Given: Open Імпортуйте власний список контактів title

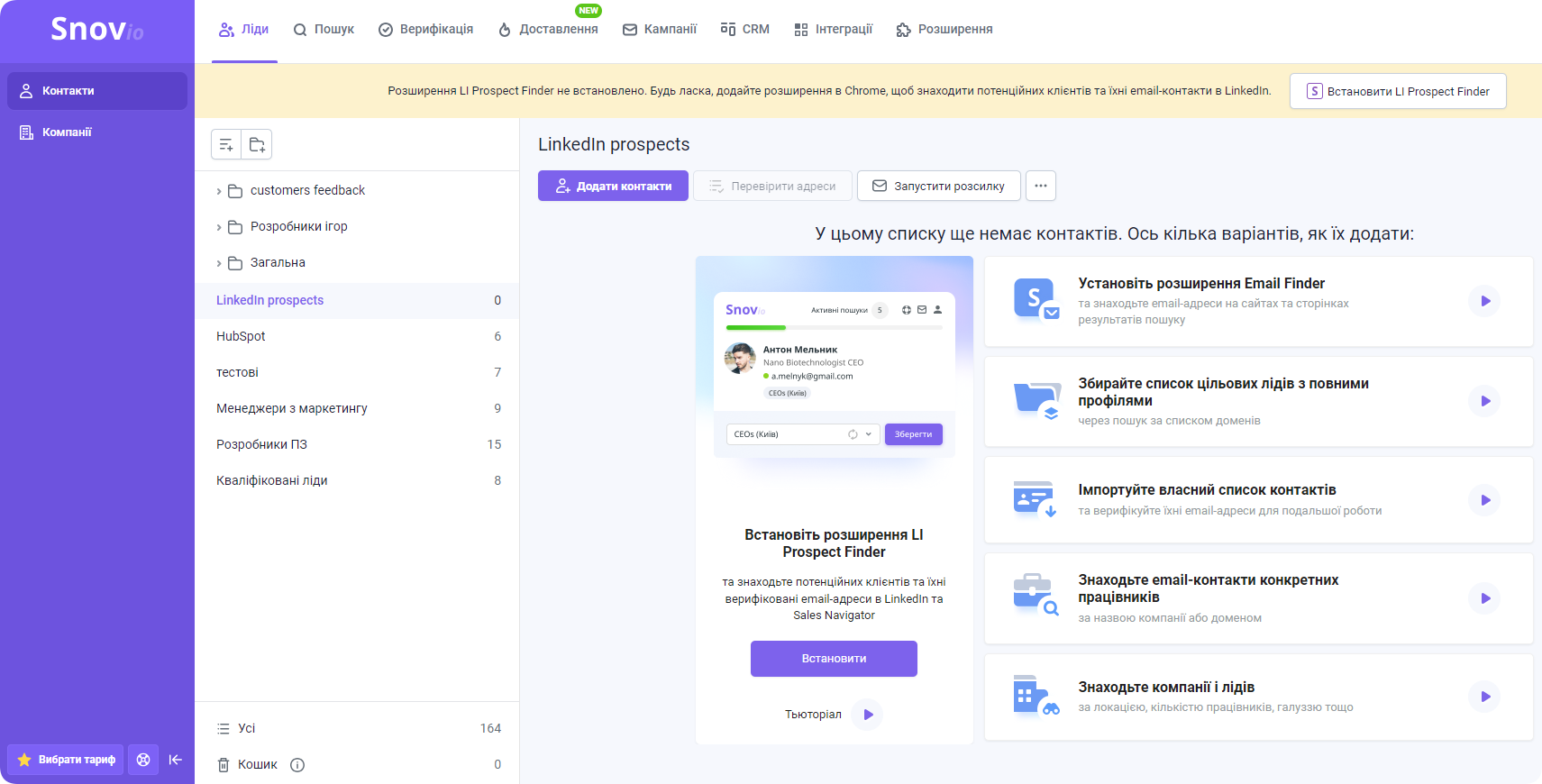Looking at the screenshot, I should point(1207,489).
